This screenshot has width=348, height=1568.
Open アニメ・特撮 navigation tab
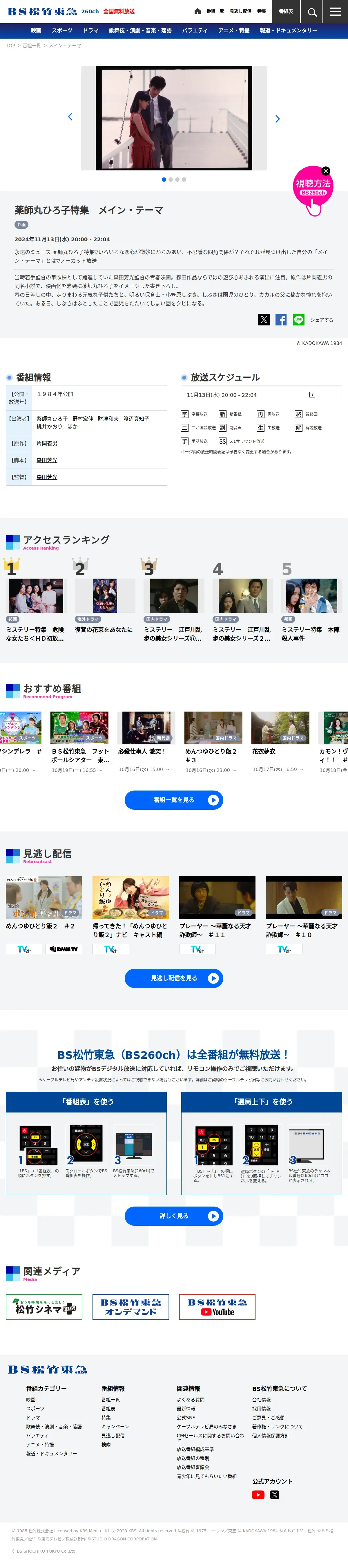(234, 30)
